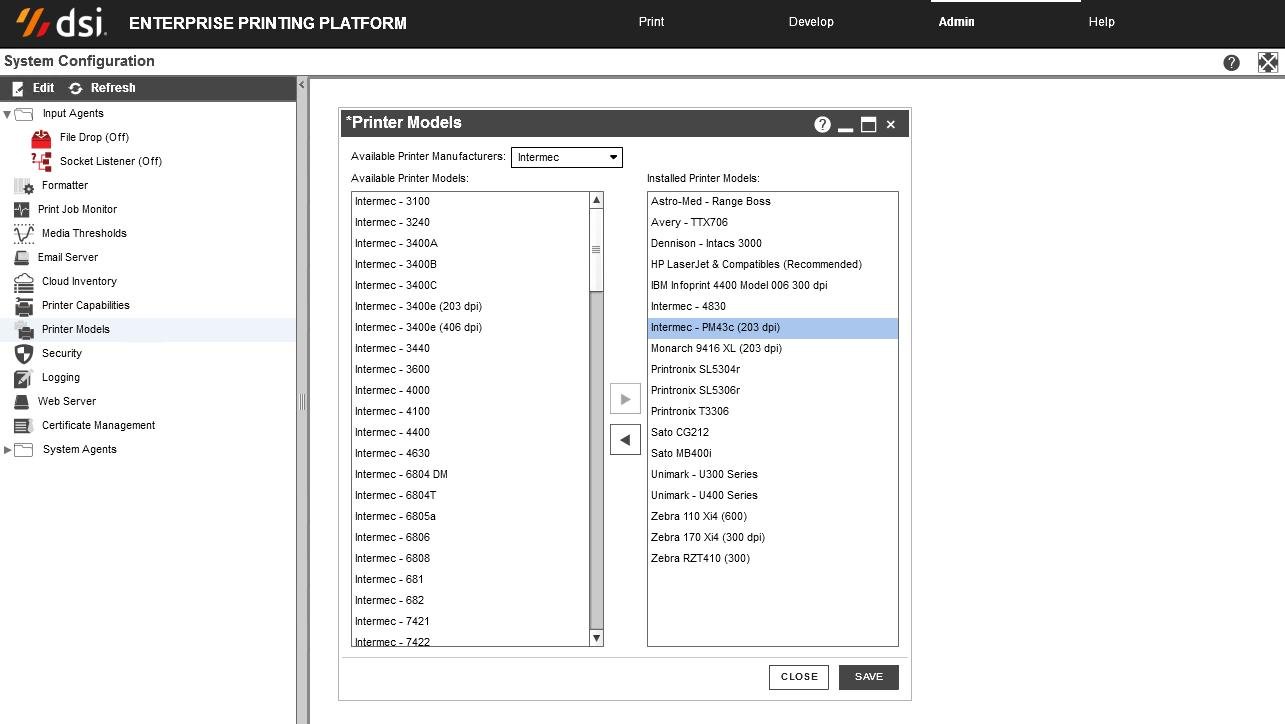Click the DSI logo icon
This screenshot has height=724, width=1285.
coord(61,21)
